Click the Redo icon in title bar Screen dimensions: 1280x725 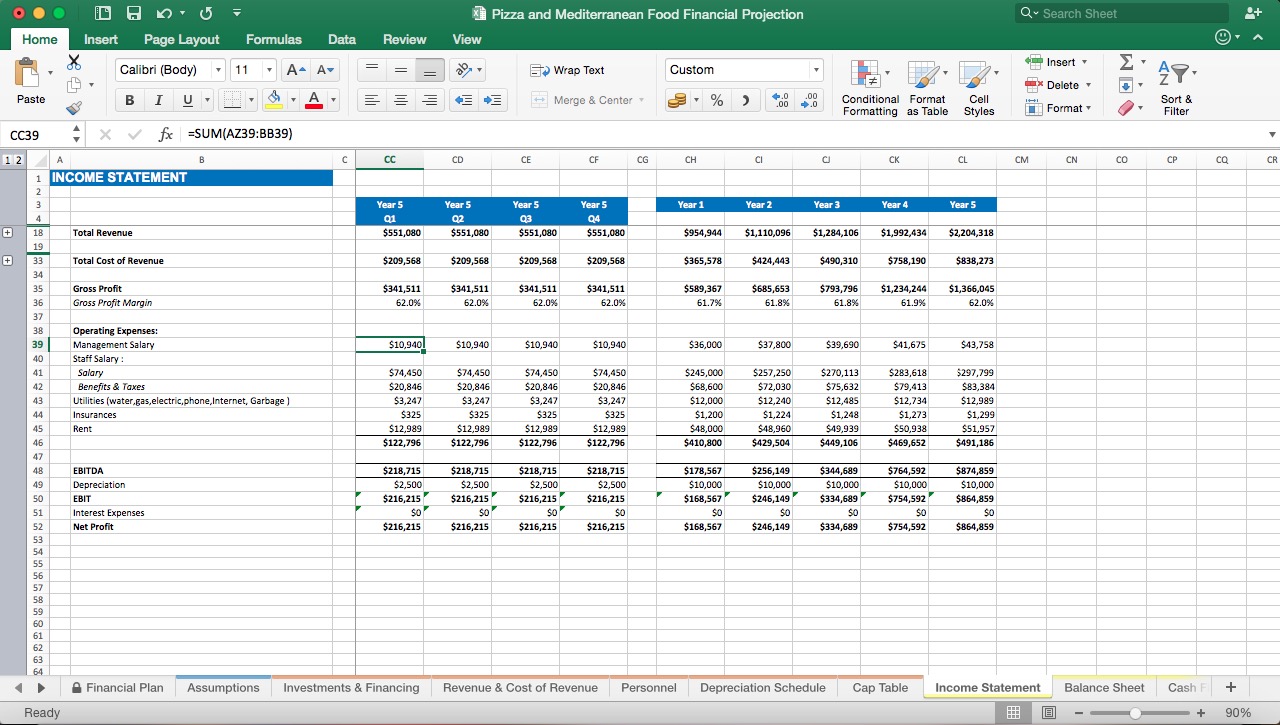pyautogui.click(x=206, y=13)
